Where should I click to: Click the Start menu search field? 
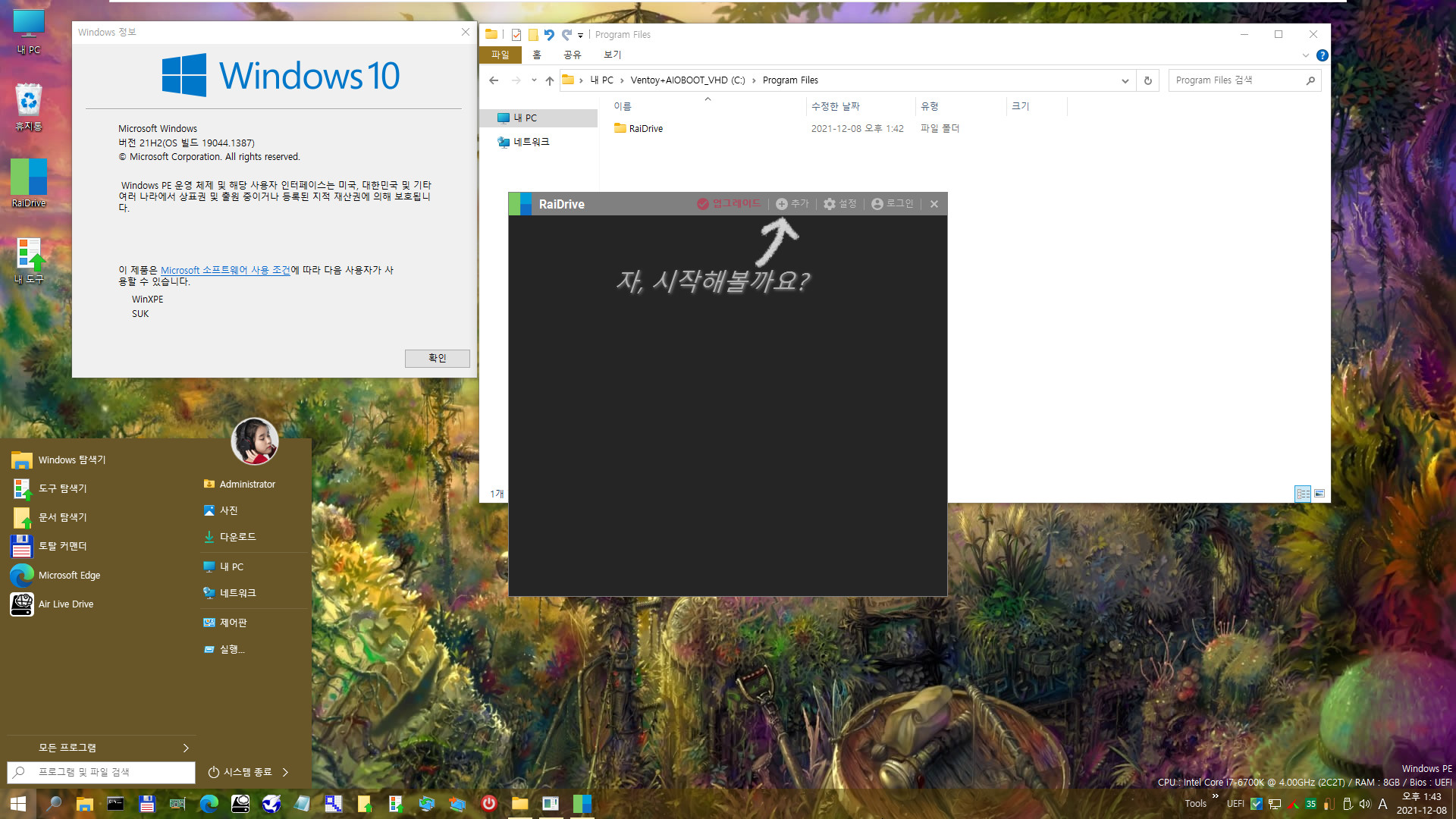101,772
